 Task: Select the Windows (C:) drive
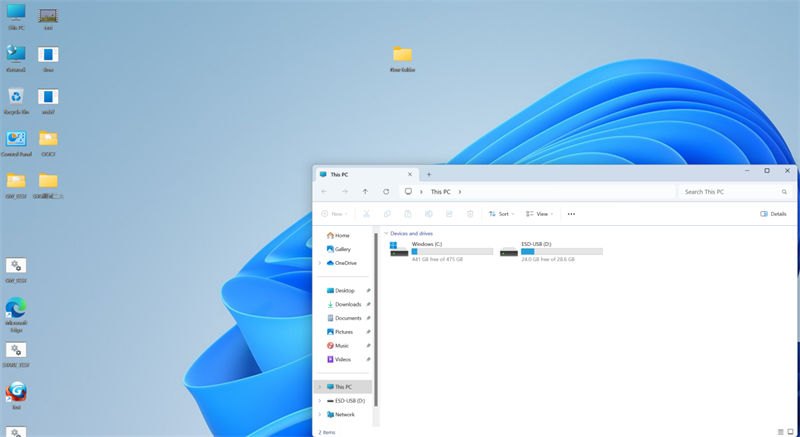[x=441, y=252]
